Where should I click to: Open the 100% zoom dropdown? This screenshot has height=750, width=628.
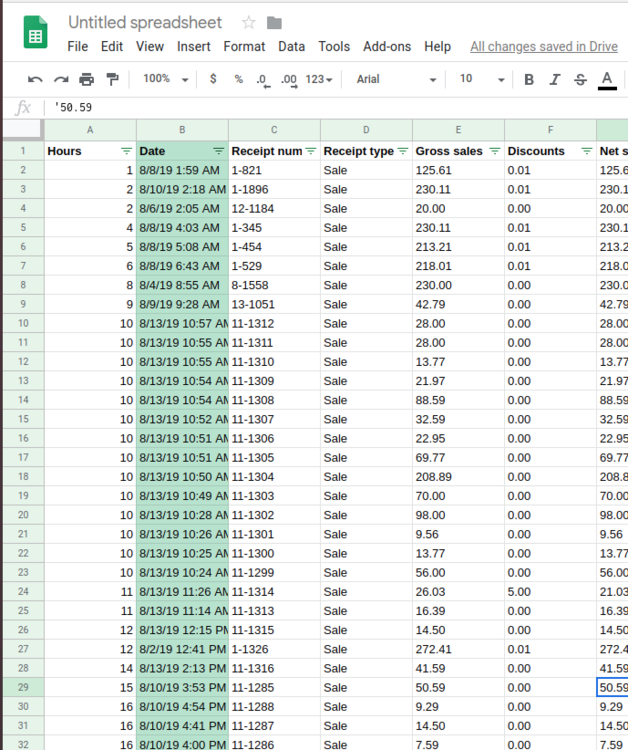165,79
